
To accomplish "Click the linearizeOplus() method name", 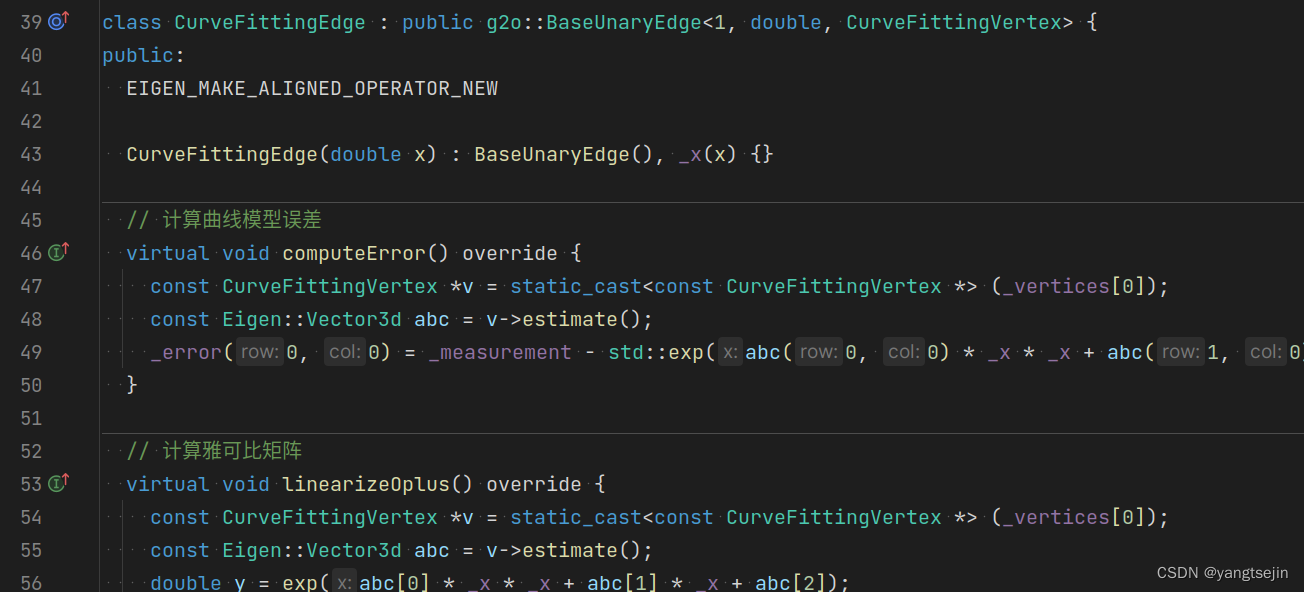I will coord(378,484).
